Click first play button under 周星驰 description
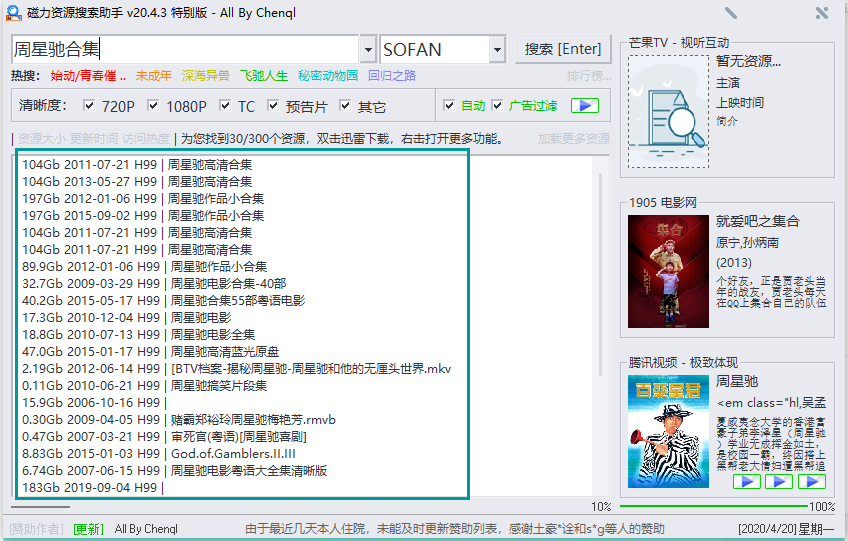Screen dimensions: 848x541 click(x=747, y=481)
